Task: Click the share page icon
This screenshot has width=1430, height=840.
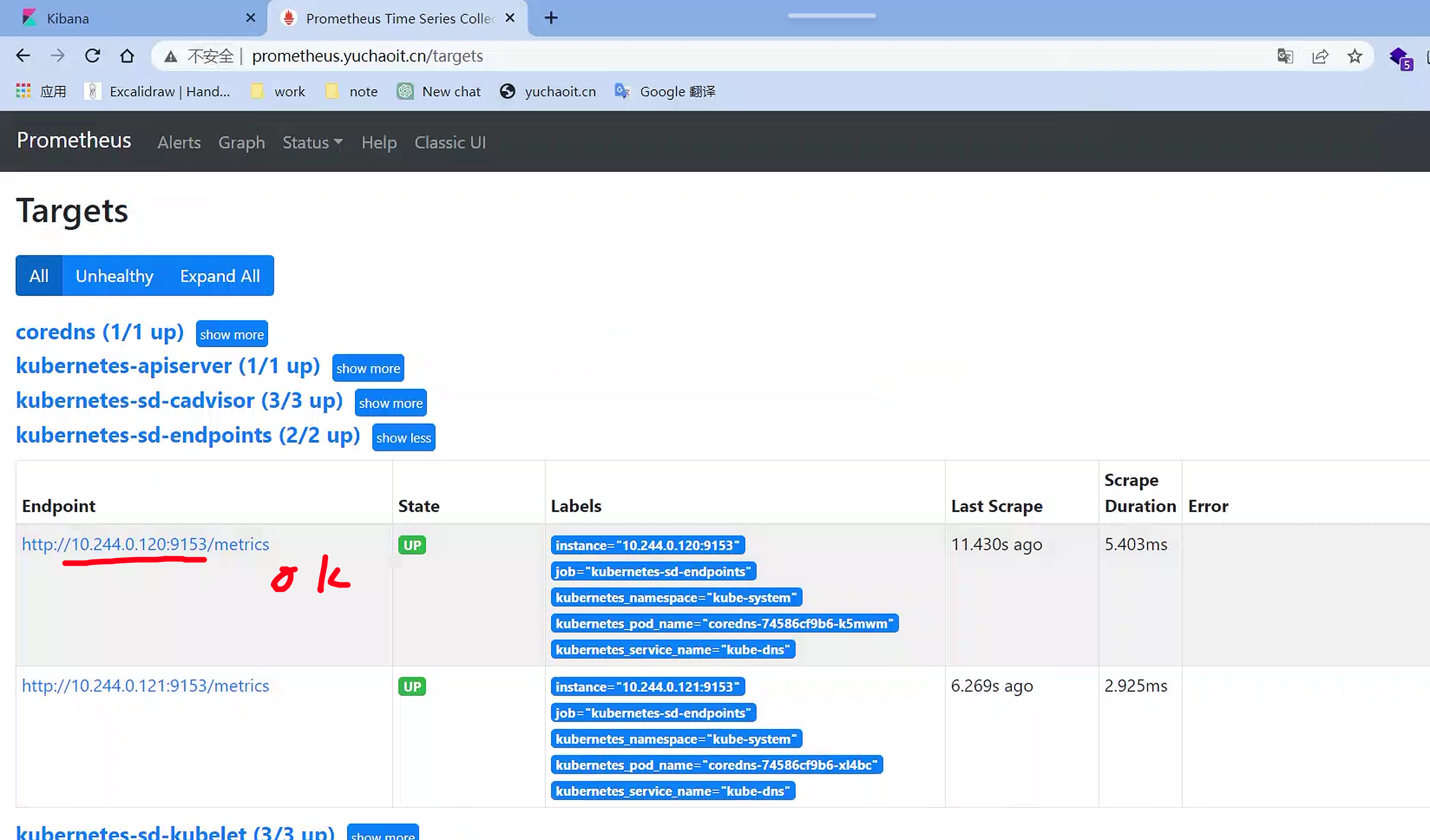Action: pos(1320,56)
